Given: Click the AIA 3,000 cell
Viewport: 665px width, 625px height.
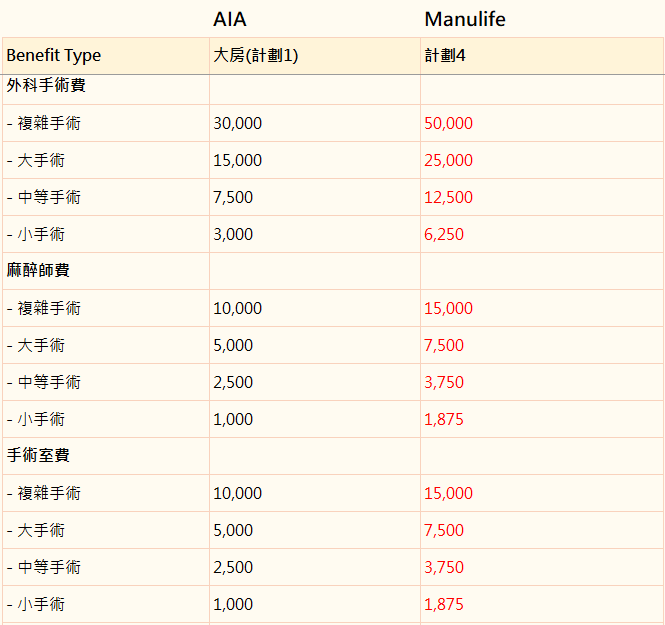Looking at the screenshot, I should coord(315,234).
